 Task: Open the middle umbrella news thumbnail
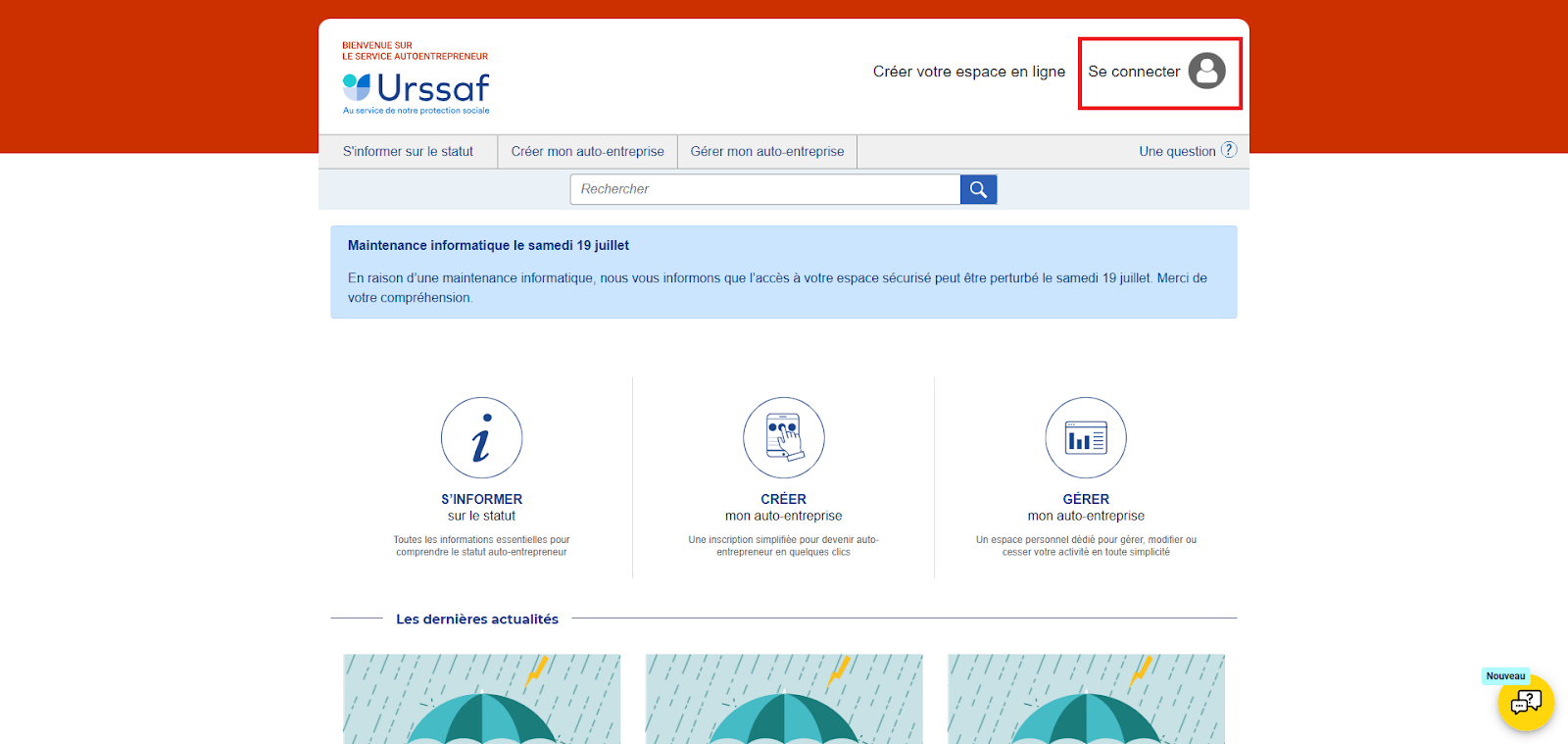click(784, 699)
